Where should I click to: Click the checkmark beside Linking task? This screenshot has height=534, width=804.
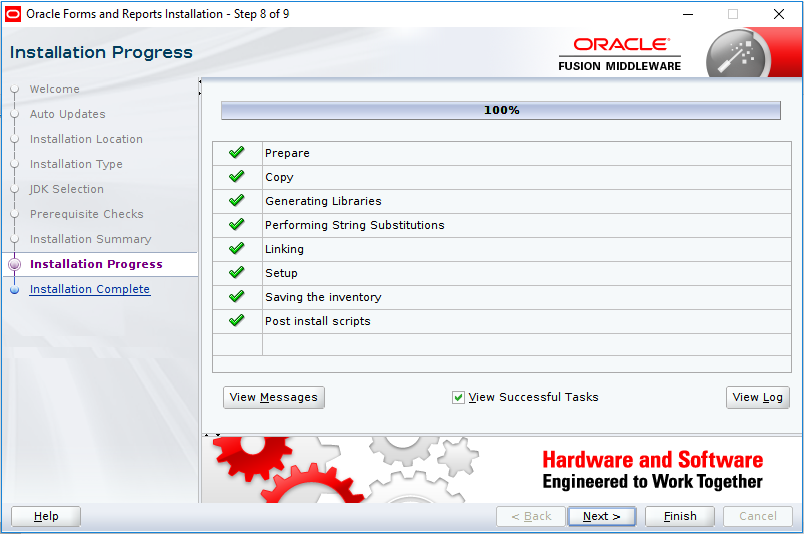point(236,249)
